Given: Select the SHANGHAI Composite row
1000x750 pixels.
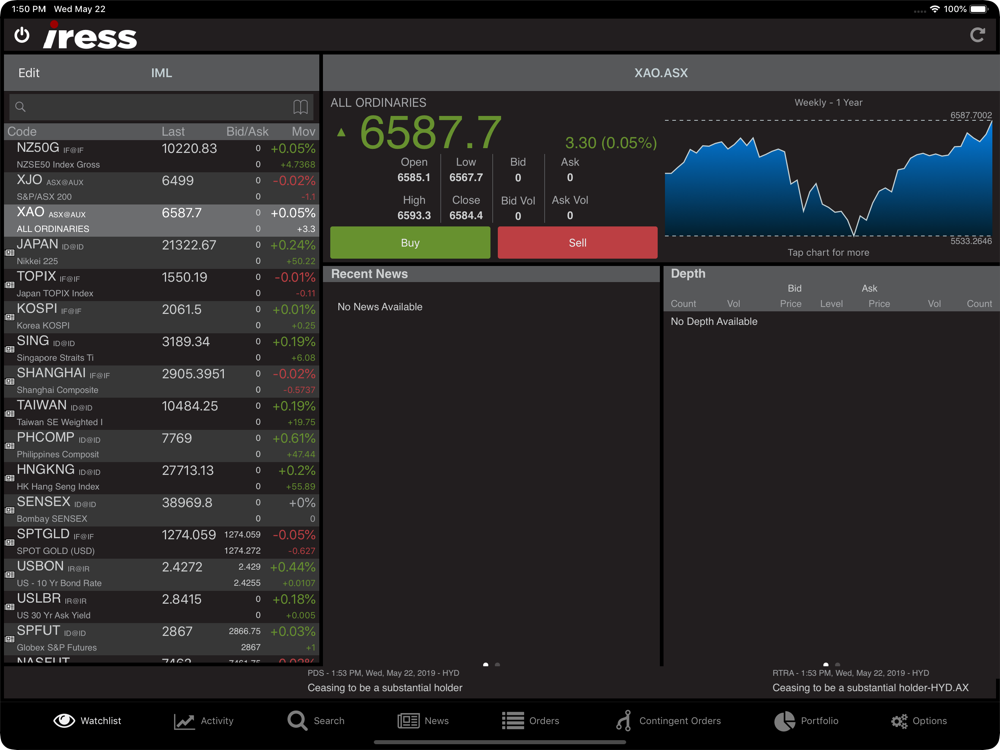Looking at the screenshot, I should [x=161, y=381].
